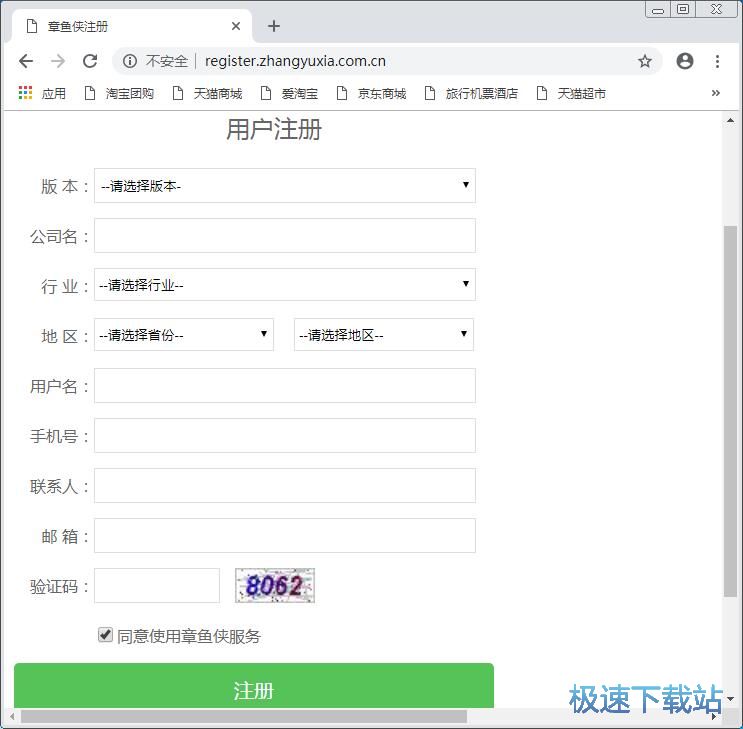Focus the 邮箱 input field

click(x=285, y=536)
